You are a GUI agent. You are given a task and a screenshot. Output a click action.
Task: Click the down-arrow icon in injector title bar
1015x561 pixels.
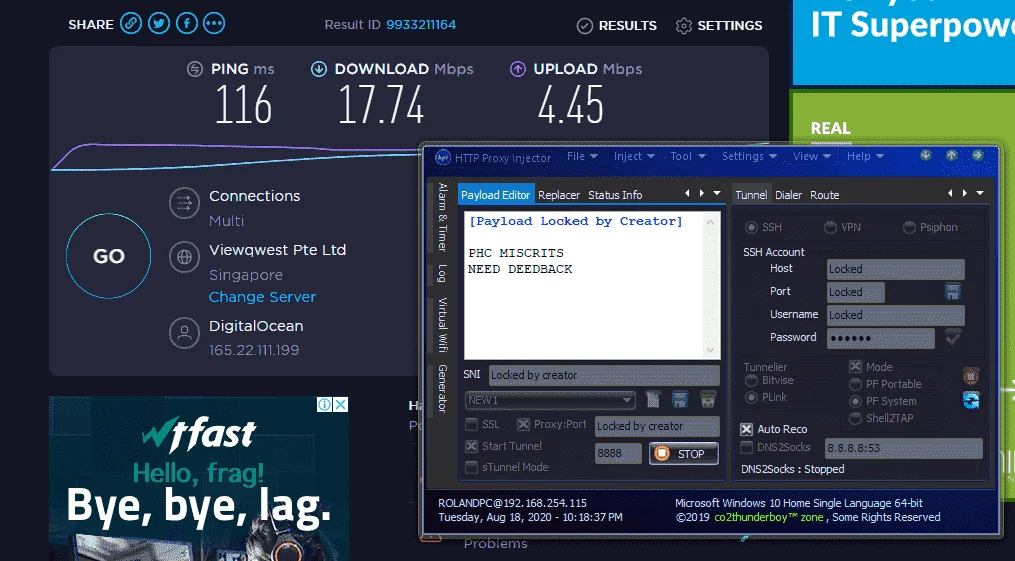coord(926,155)
